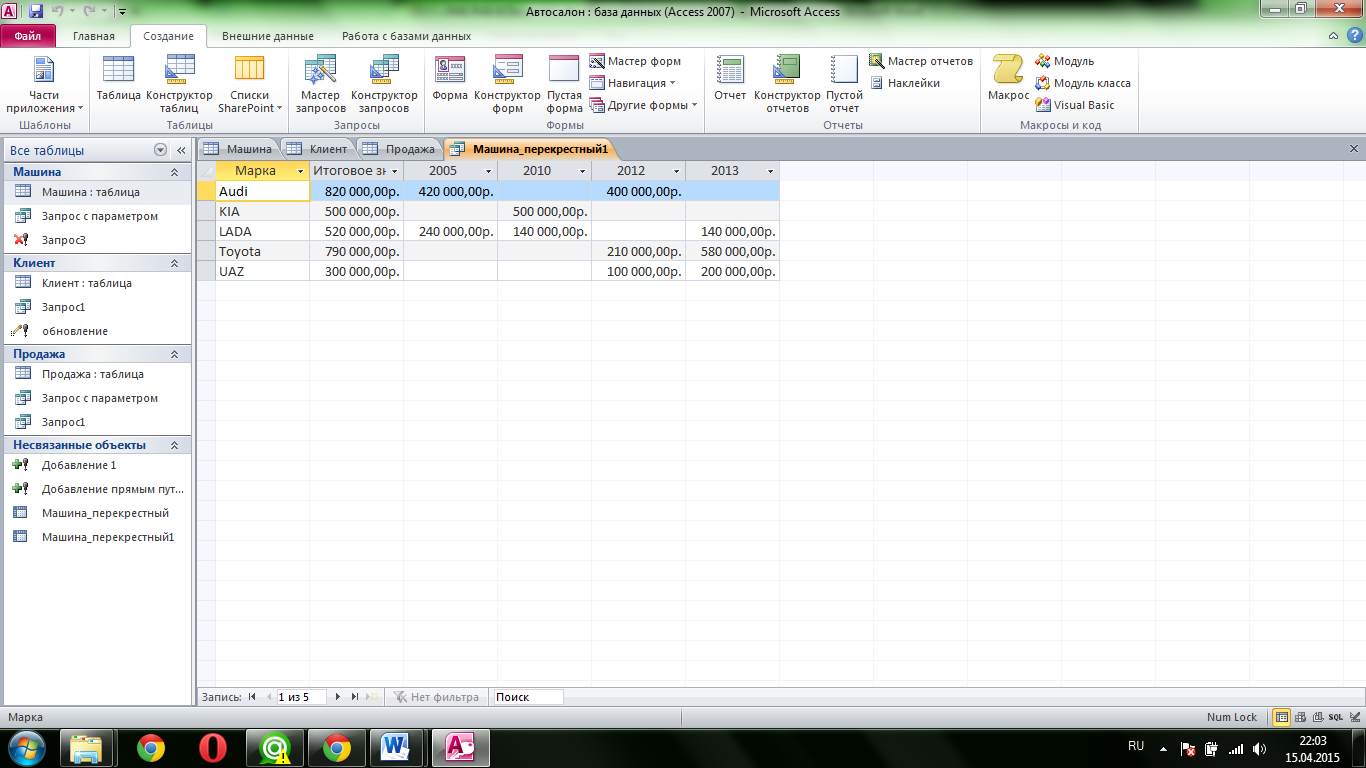Open Конструктор запросов
The width and height of the screenshot is (1366, 768).
[384, 84]
